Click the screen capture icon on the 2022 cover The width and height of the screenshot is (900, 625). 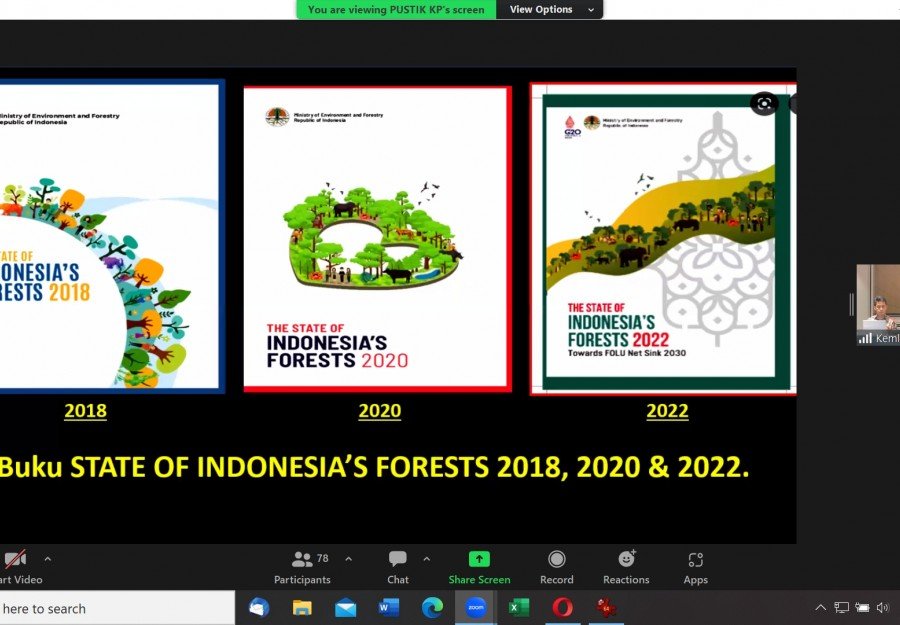click(x=764, y=103)
